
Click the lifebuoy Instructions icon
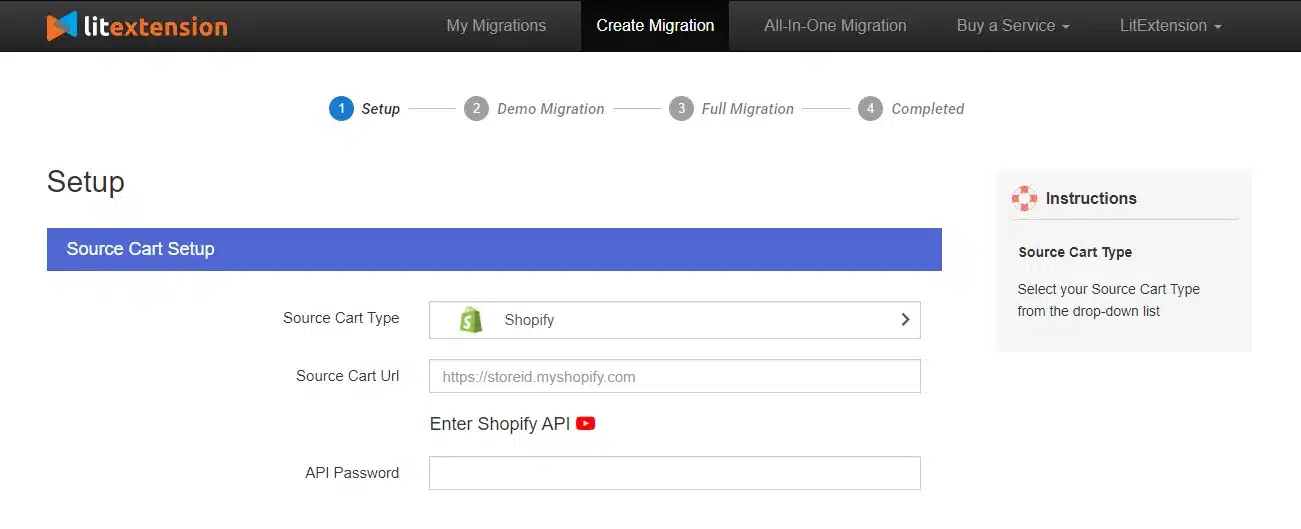point(1024,198)
